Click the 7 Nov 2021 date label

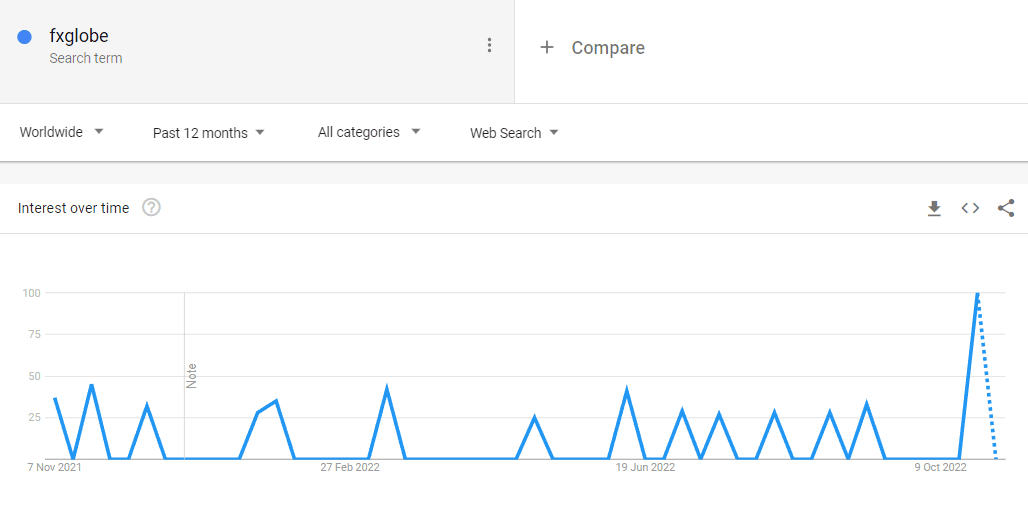[x=55, y=467]
